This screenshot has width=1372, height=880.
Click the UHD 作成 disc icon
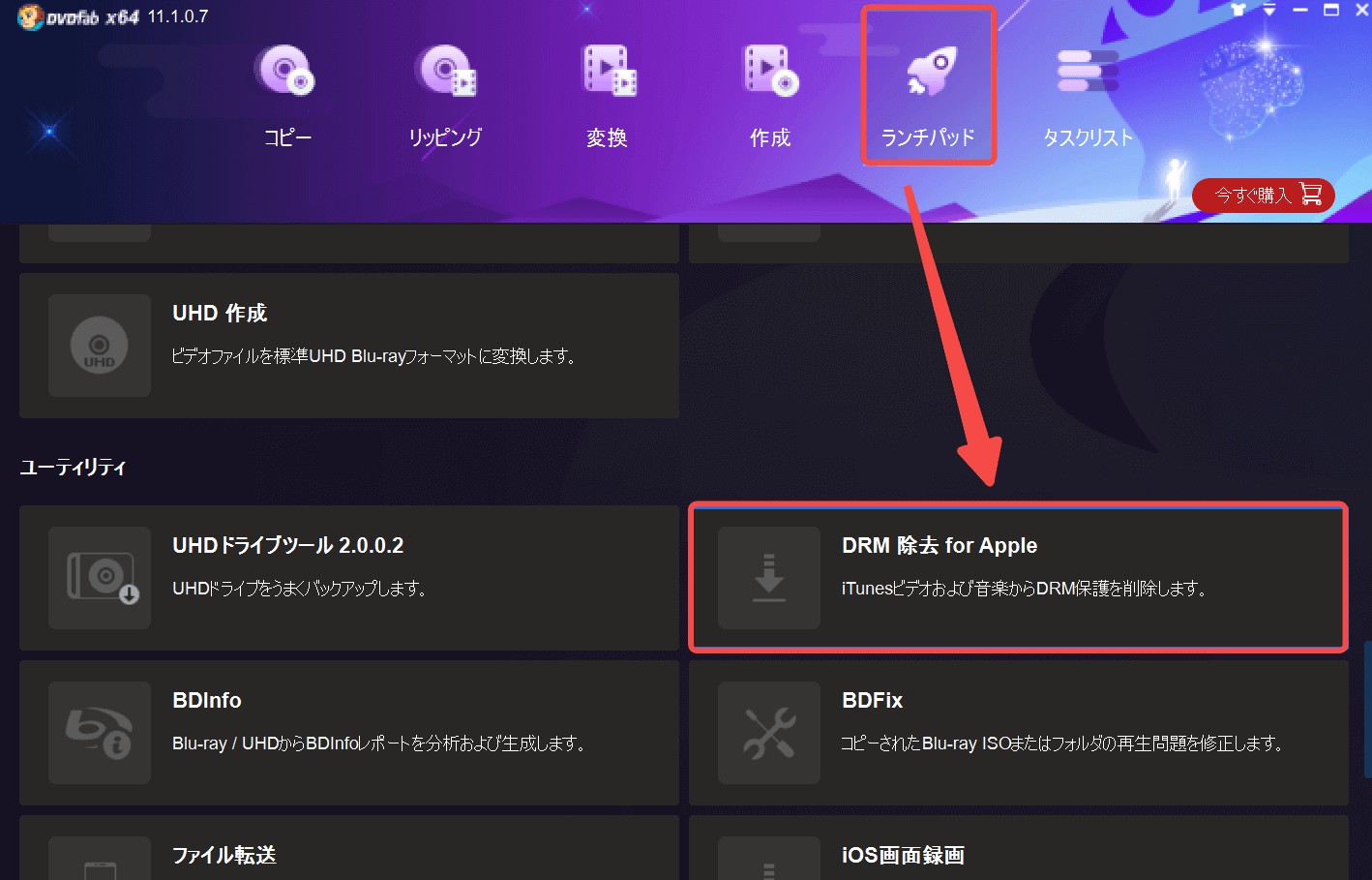click(100, 346)
